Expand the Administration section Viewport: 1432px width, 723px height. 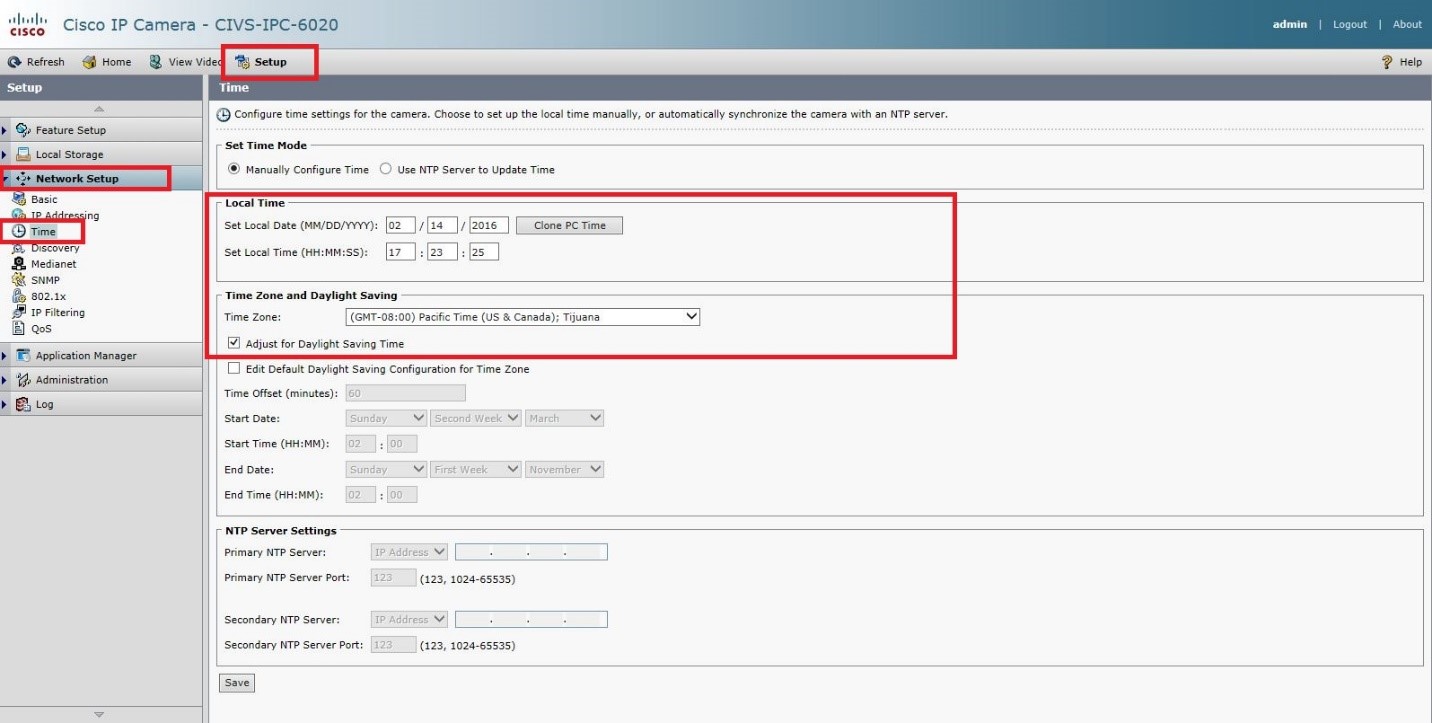[71, 380]
